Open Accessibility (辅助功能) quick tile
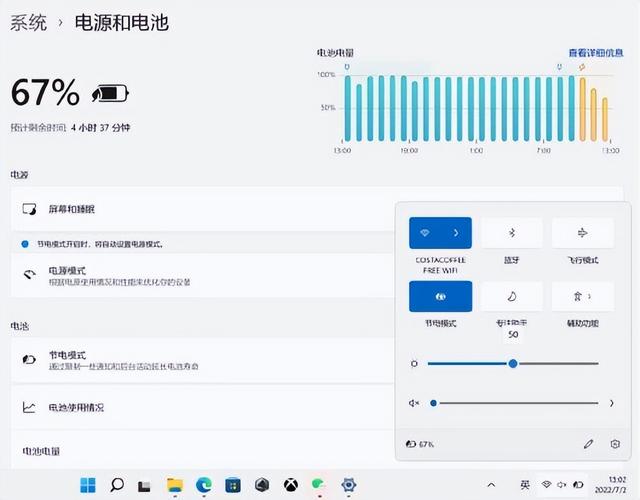 pos(583,296)
